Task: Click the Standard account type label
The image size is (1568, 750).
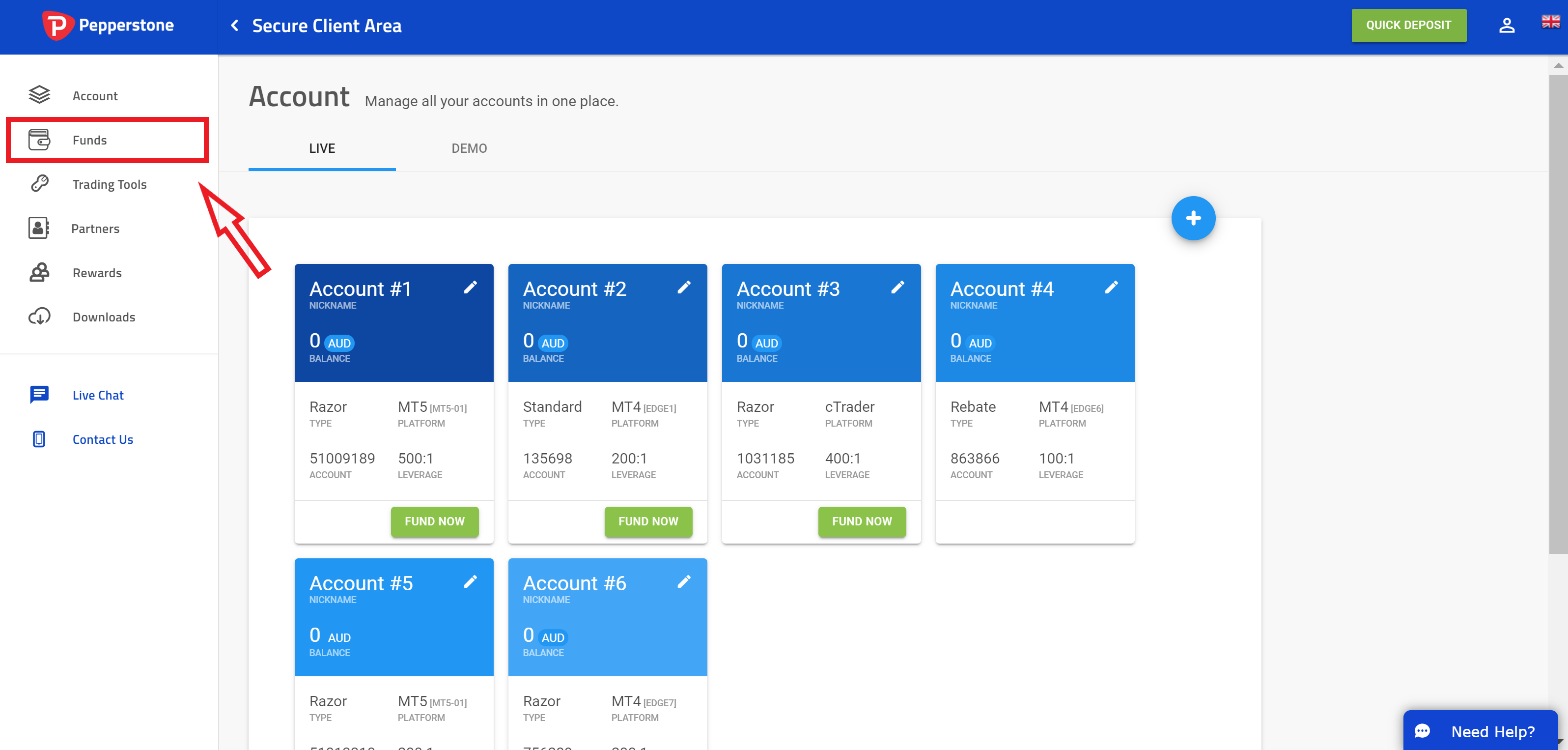Action: pyautogui.click(x=552, y=406)
